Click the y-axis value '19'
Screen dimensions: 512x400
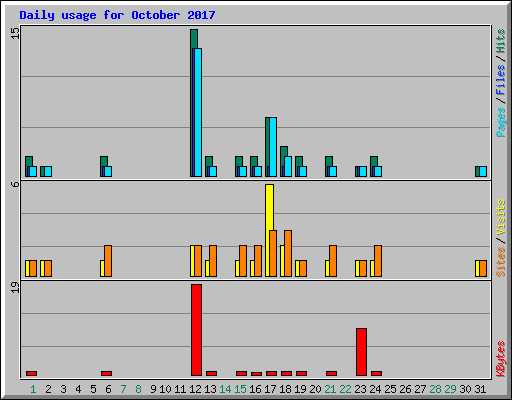(15, 287)
